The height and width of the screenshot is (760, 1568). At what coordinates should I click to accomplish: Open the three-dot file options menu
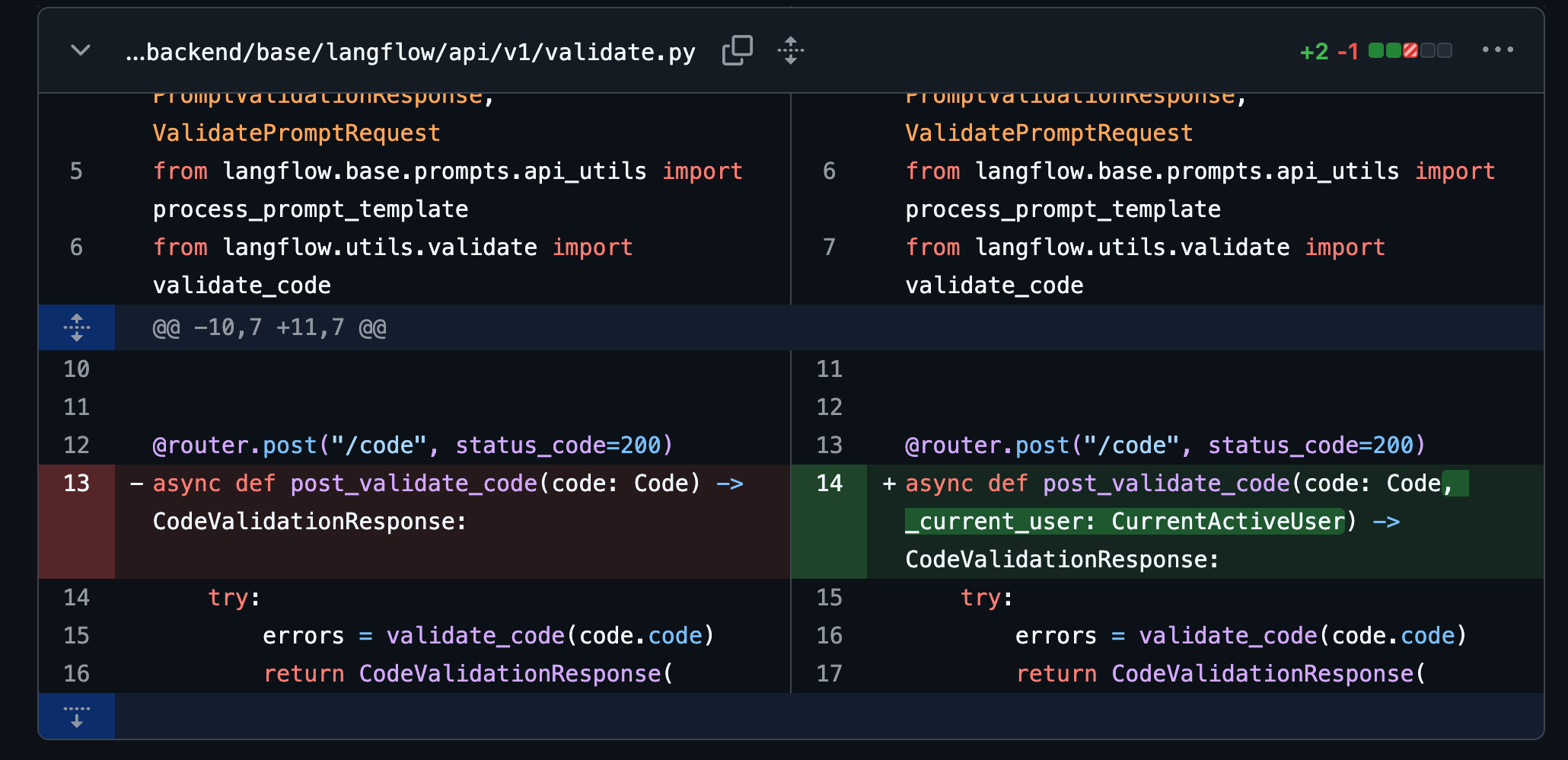point(1497,50)
